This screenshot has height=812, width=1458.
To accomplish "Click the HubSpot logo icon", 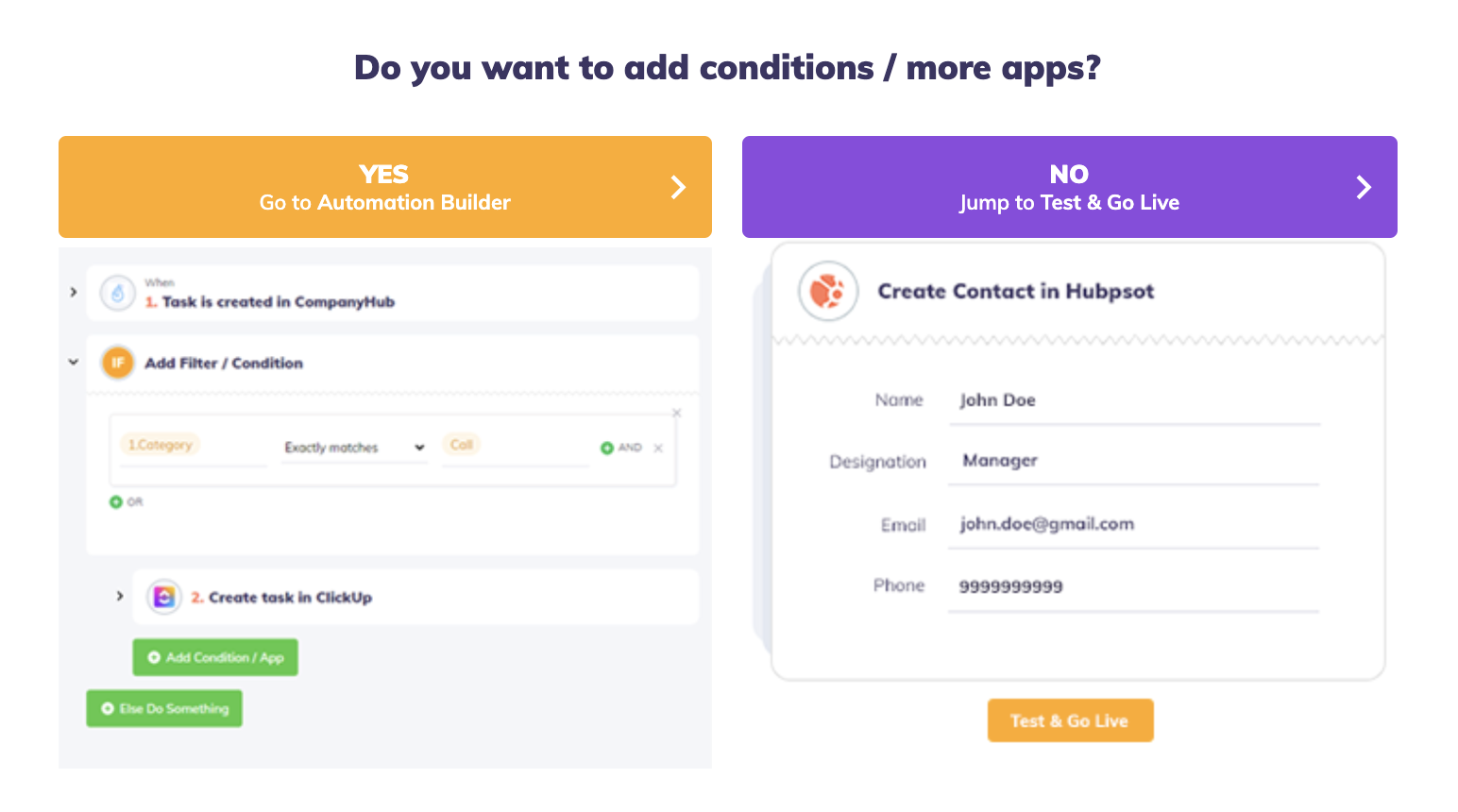I will pos(828,291).
